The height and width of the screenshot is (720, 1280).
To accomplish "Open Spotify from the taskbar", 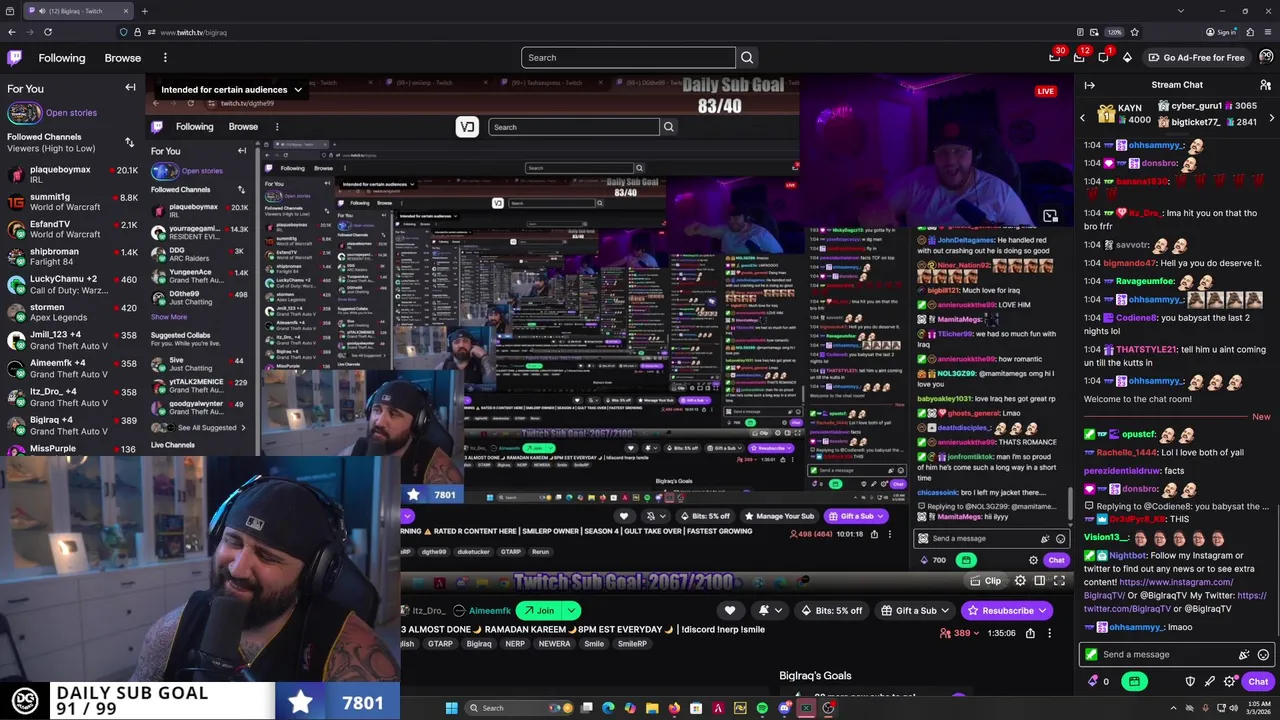I will 762,708.
